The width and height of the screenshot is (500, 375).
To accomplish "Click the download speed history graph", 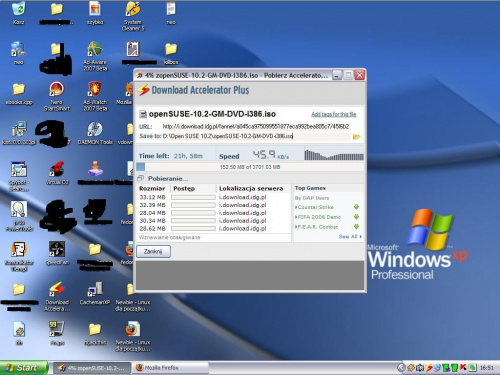I will coord(334,155).
